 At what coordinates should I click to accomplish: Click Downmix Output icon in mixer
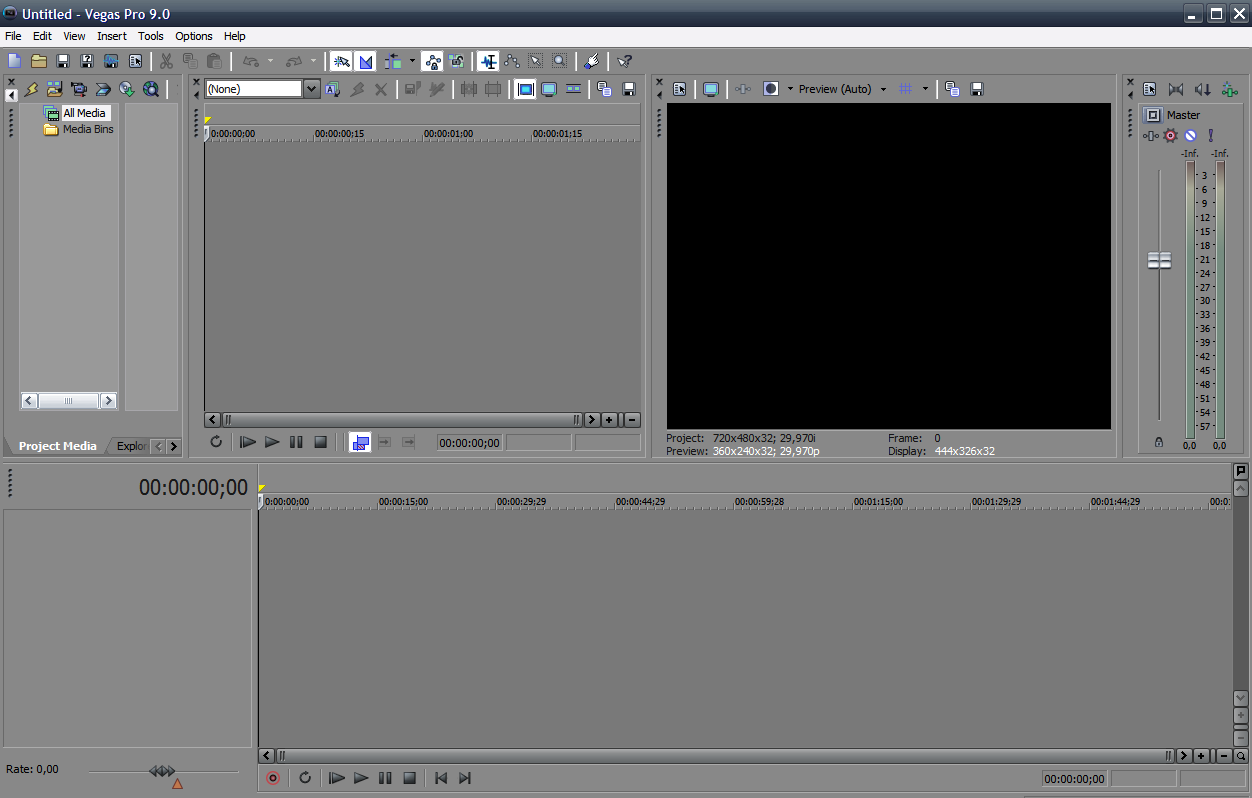(x=1176, y=89)
